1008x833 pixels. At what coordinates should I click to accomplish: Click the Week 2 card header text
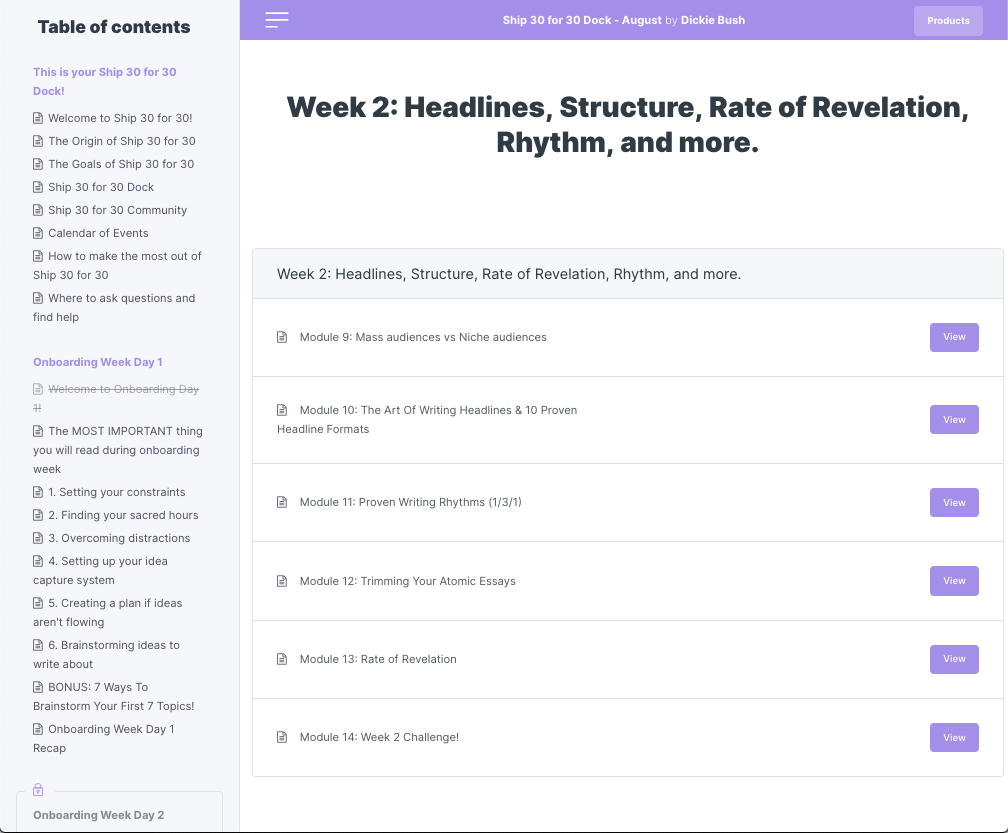coord(509,274)
